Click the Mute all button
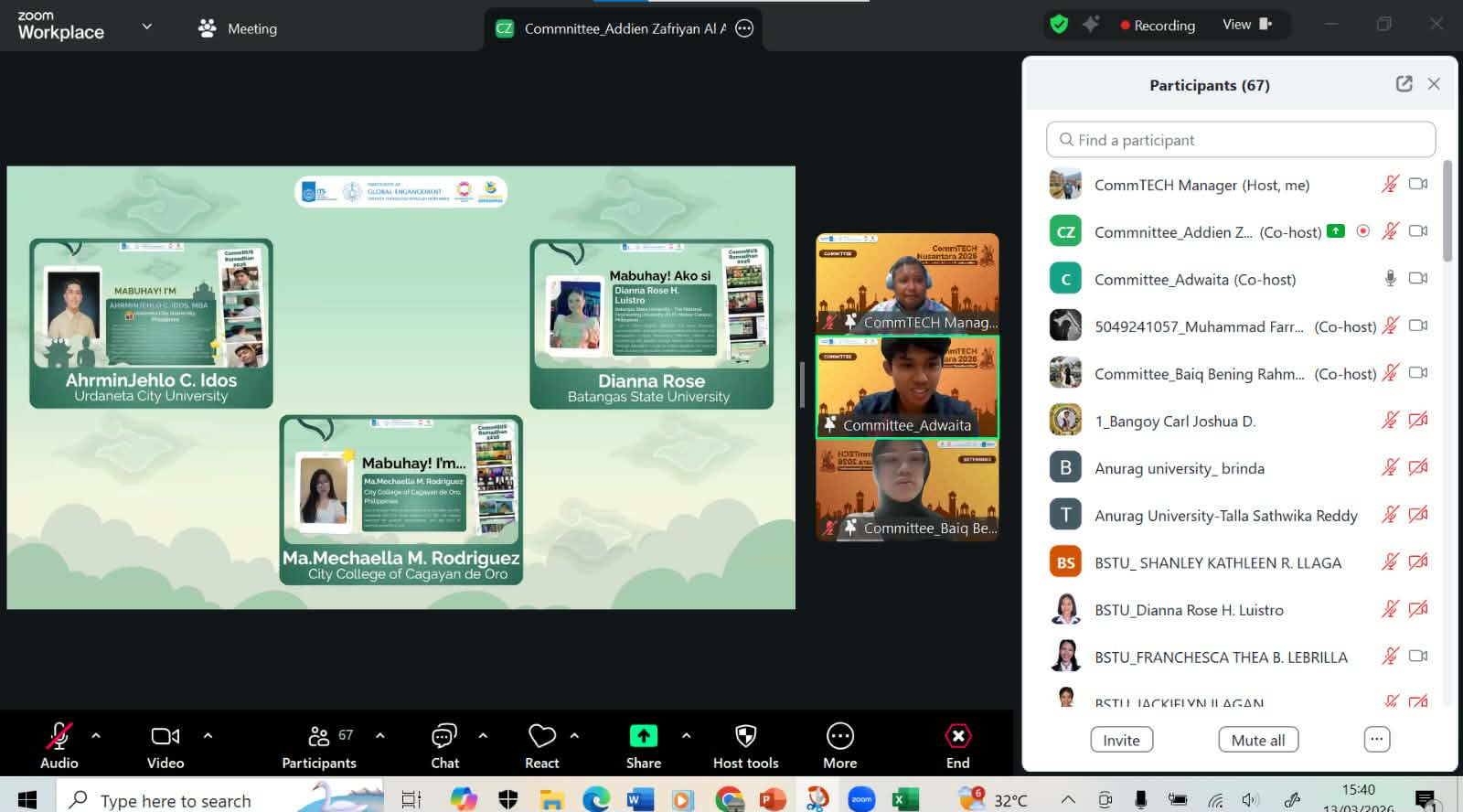The width and height of the screenshot is (1463, 812). click(x=1258, y=740)
